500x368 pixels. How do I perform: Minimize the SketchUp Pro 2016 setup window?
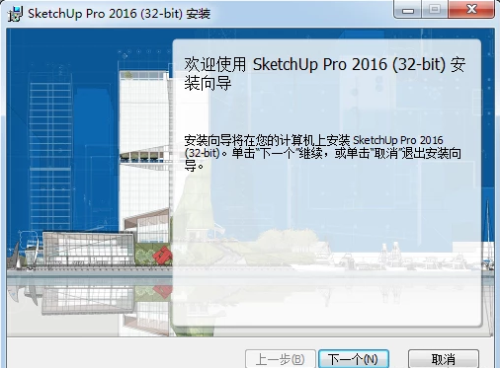408,9
